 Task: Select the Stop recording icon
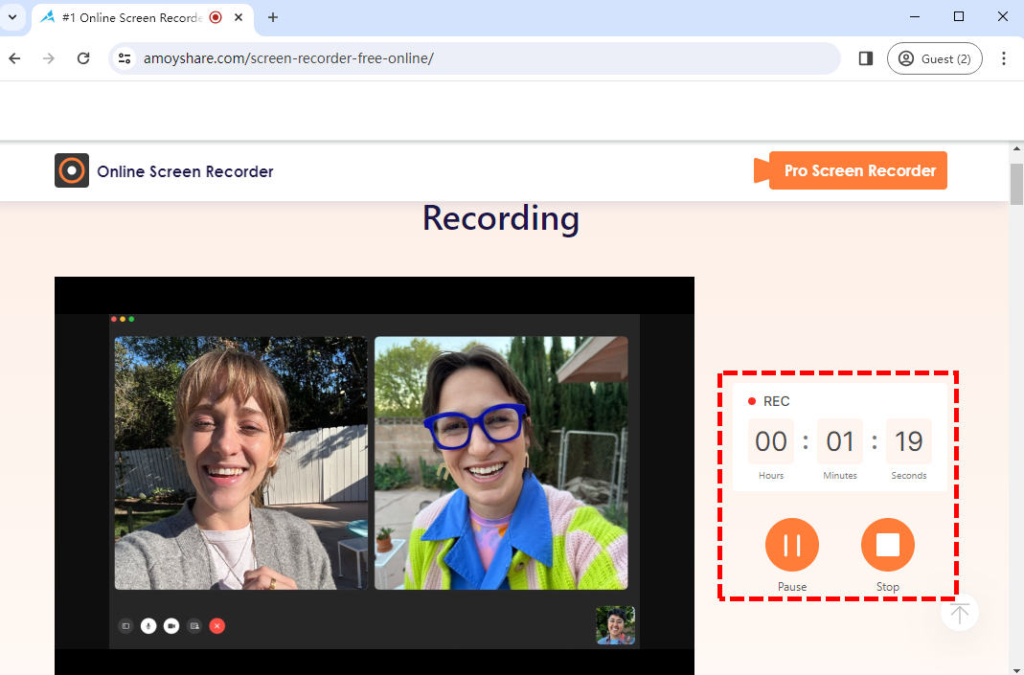click(887, 544)
